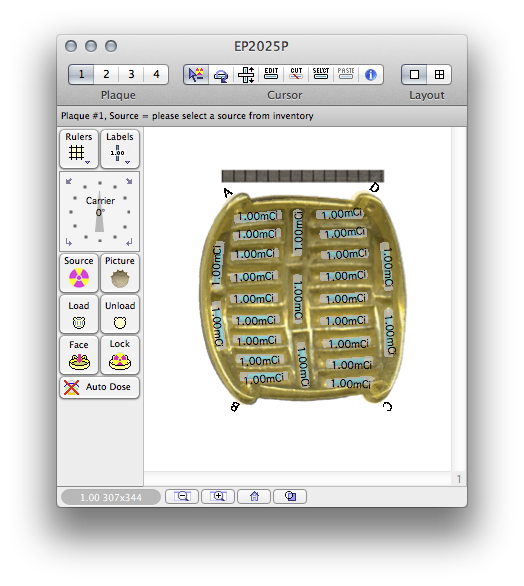Click the Carrier angle dial
524x586 pixels.
(x=99, y=212)
